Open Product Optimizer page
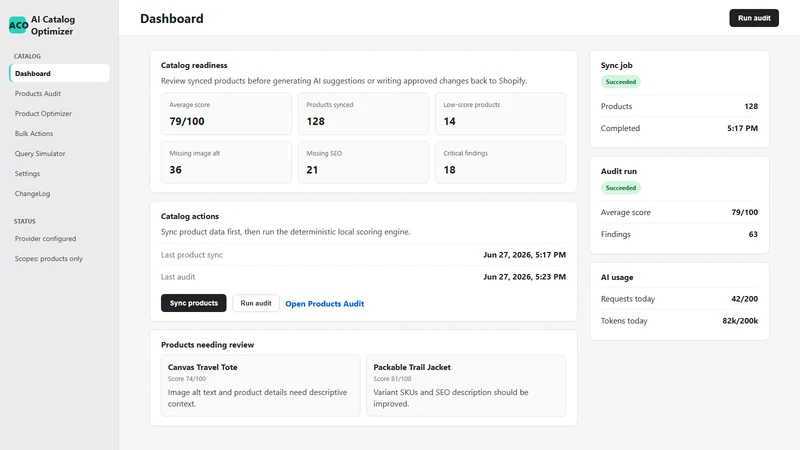800x450 pixels. click(43, 113)
